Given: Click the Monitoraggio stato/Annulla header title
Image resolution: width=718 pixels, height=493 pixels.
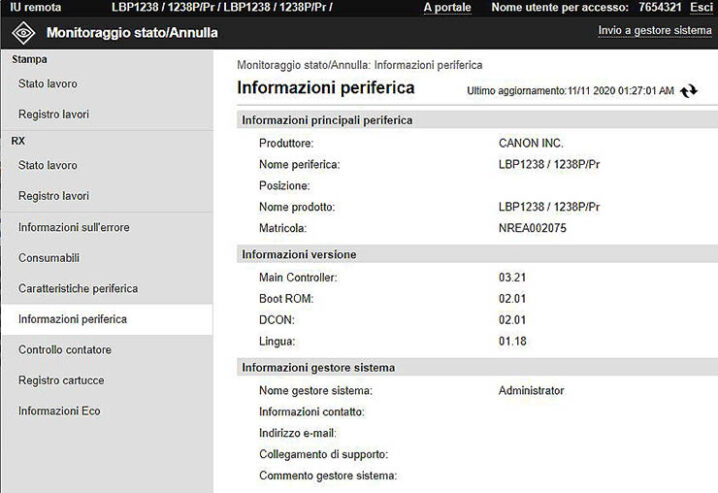Looking at the screenshot, I should point(132,33).
